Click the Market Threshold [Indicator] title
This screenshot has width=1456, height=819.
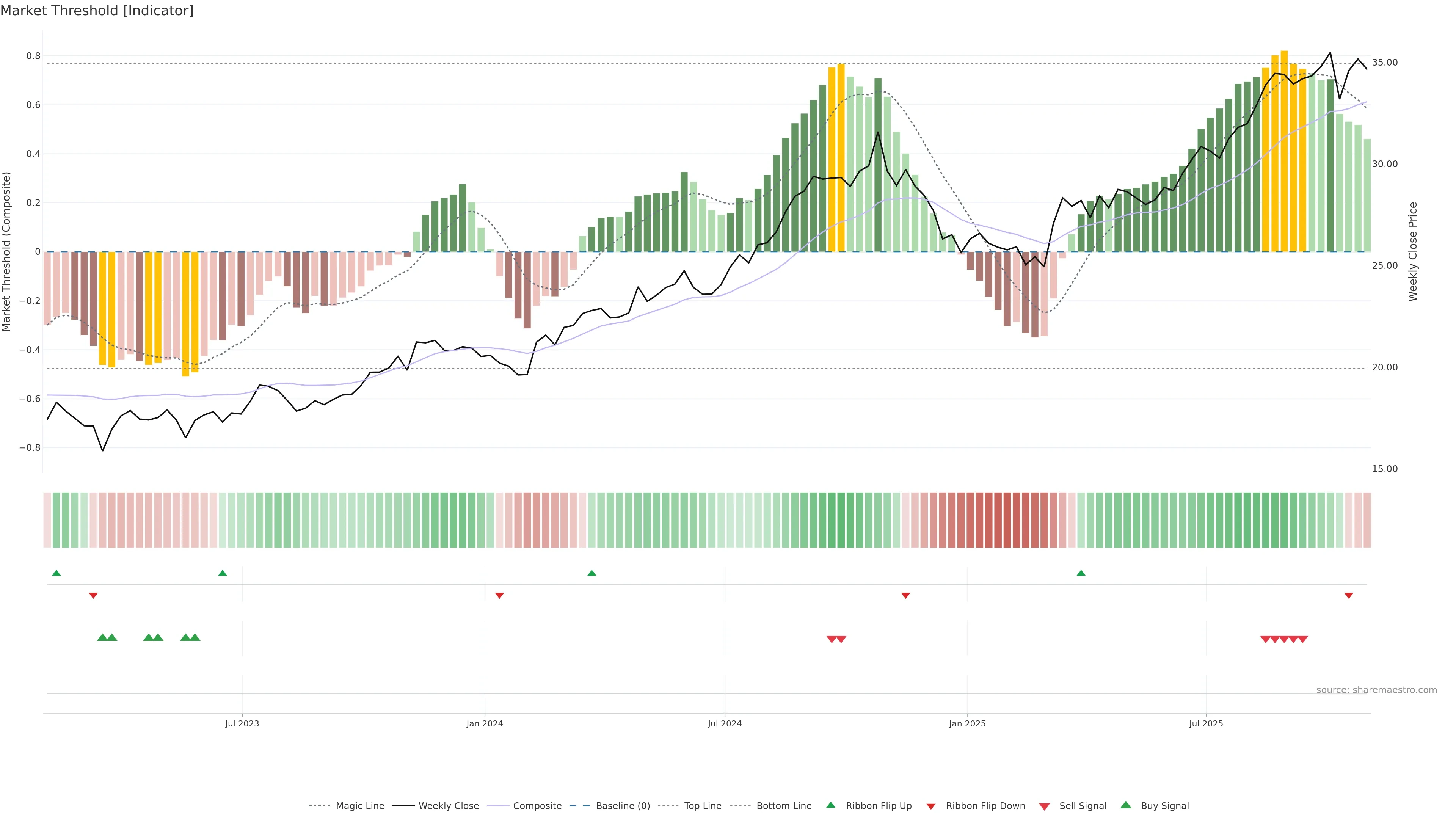pos(97,10)
